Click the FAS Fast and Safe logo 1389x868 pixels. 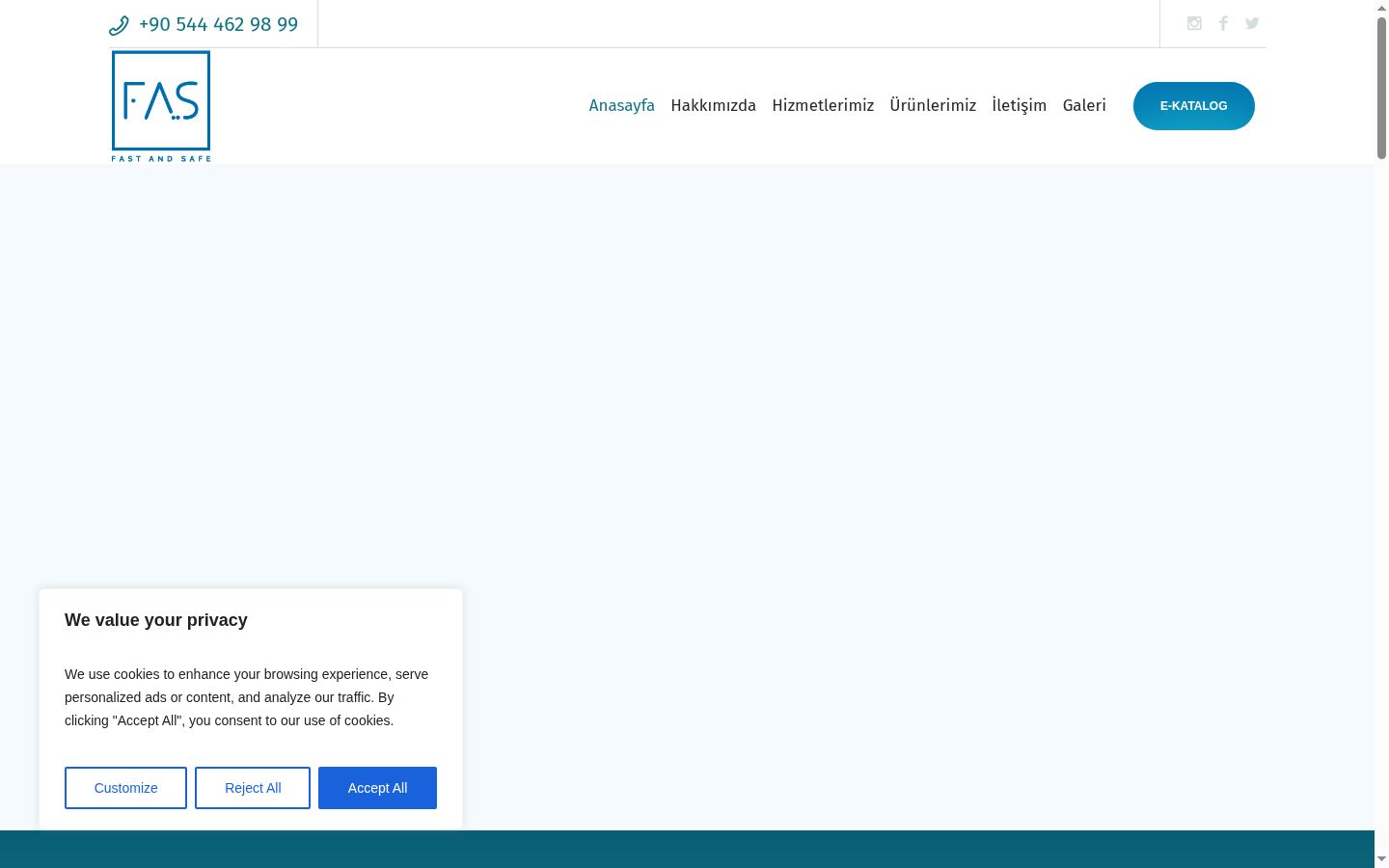161,106
